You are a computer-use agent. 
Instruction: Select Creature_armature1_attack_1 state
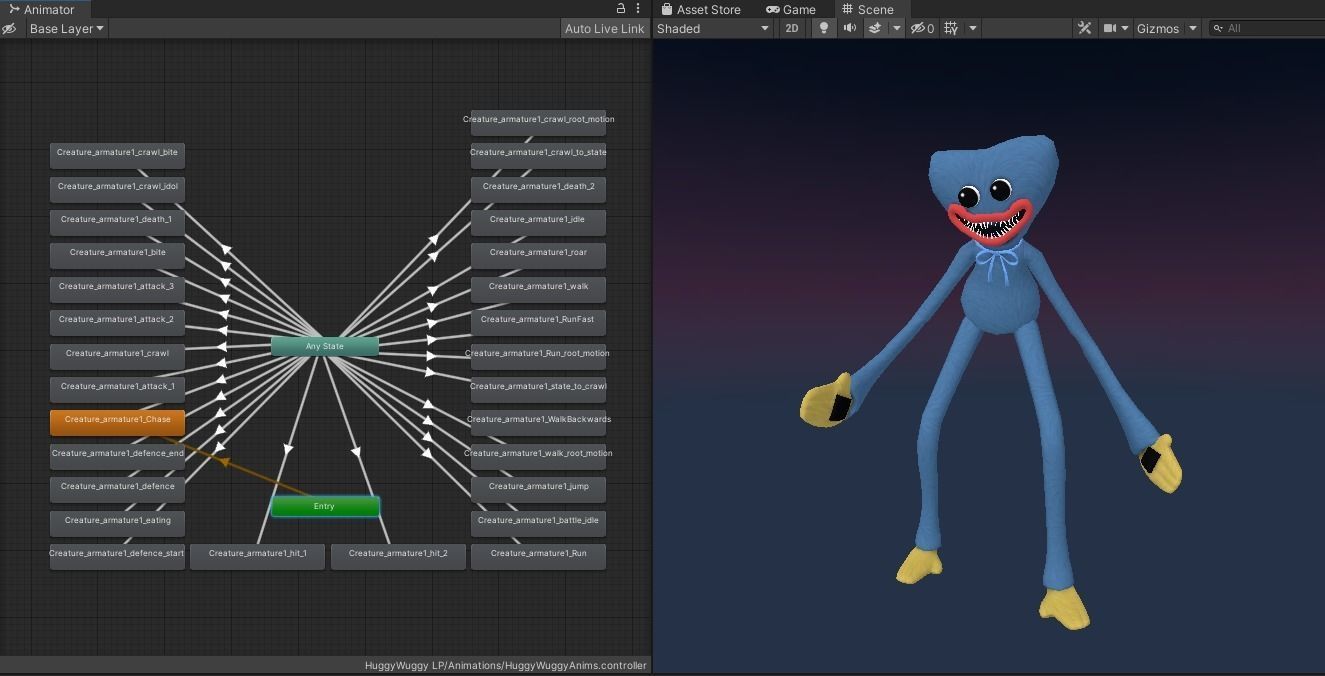click(x=118, y=388)
